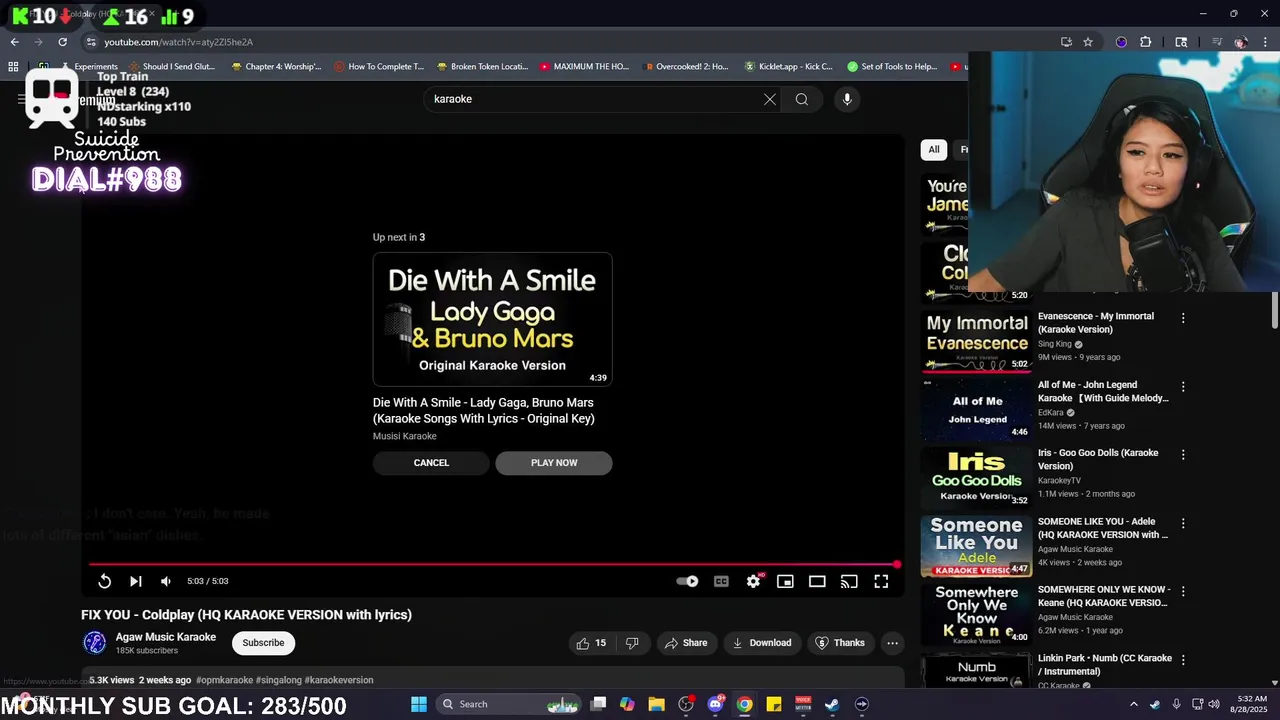Open the player settings gear
The image size is (1280, 720).
click(x=753, y=581)
